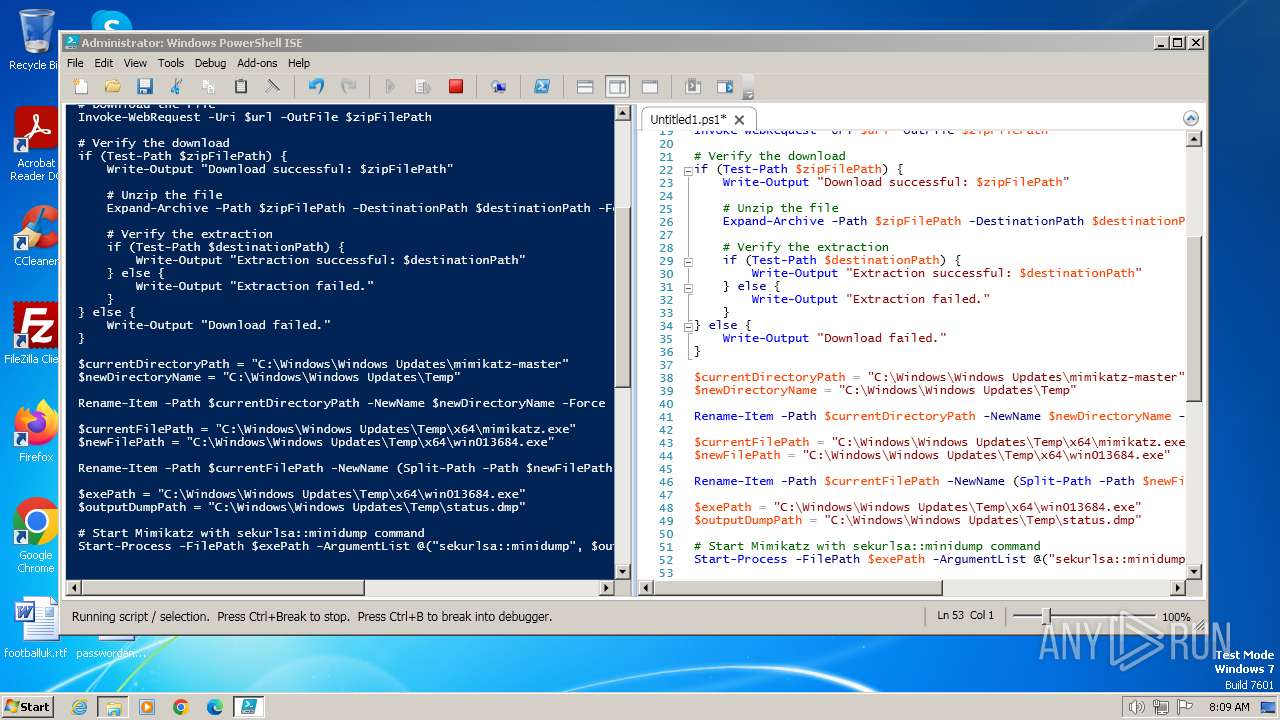Viewport: 1280px width, 720px height.
Task: Open the Tools menu
Action: (171, 63)
